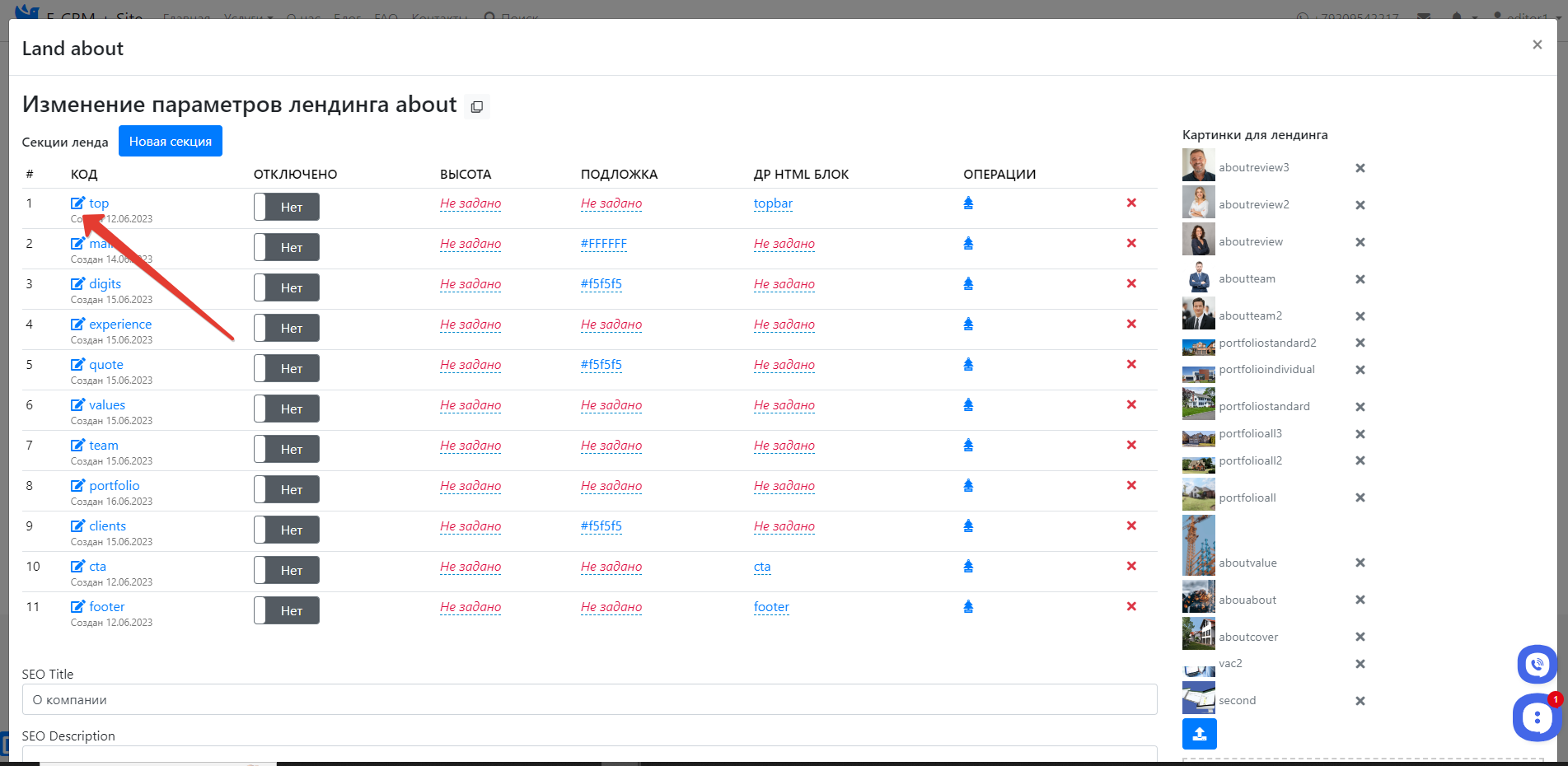Edit background of team section
Viewport: 1568px width, 766px height.
611,446
